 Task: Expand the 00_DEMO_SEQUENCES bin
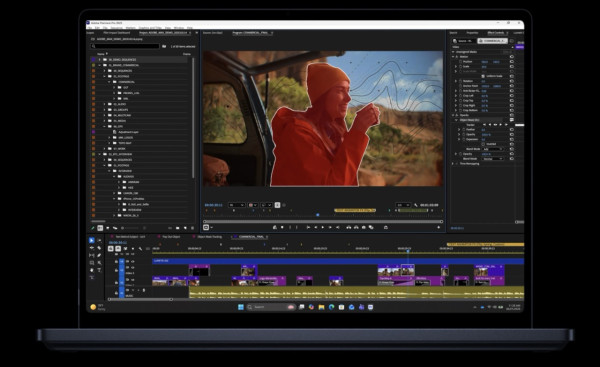point(99,60)
